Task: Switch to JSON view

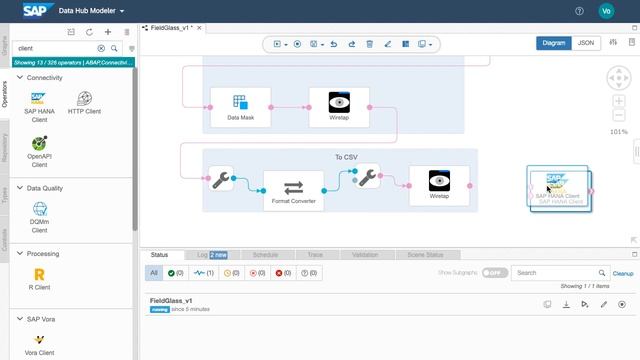Action: 586,43
